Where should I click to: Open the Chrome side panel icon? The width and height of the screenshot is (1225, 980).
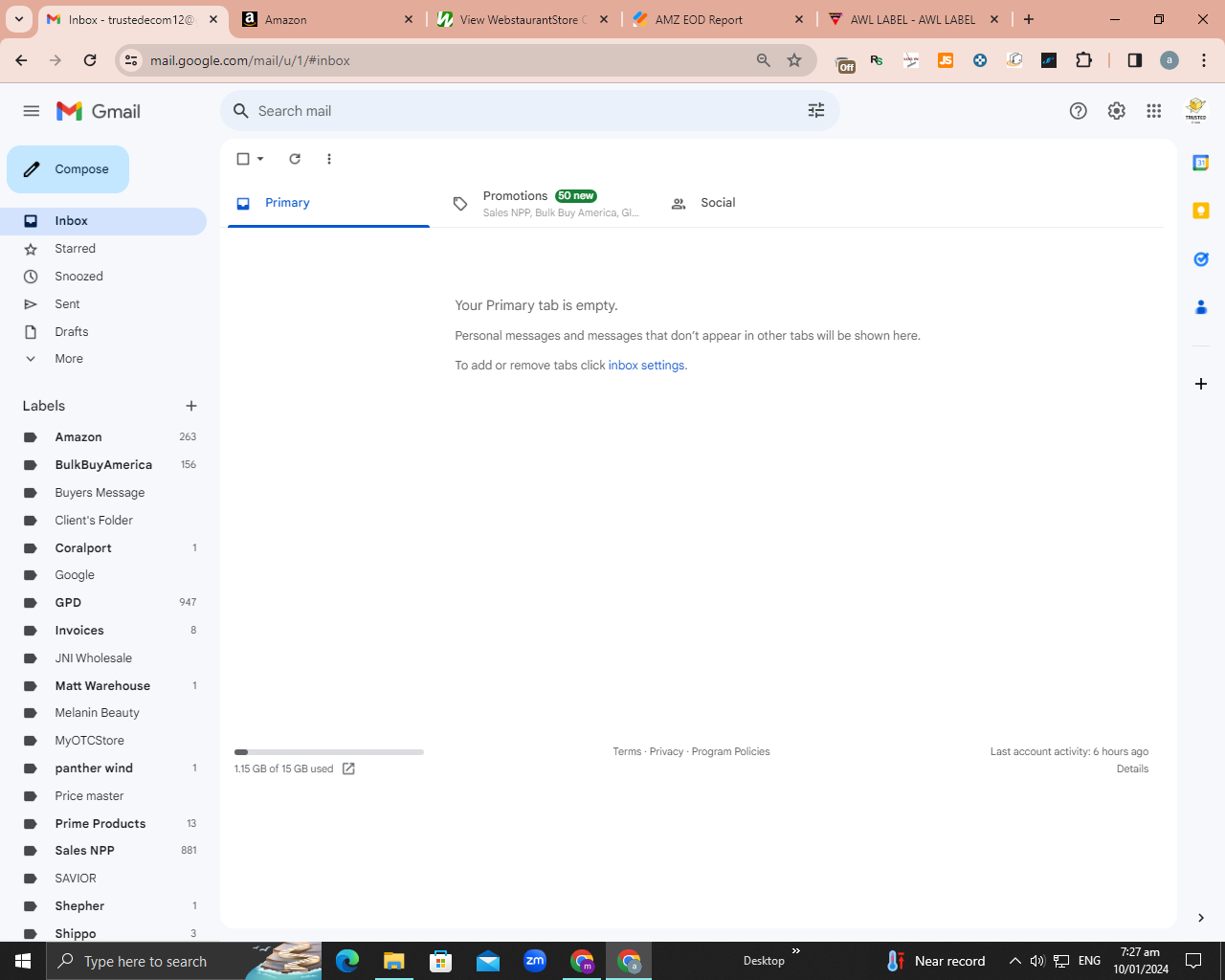tap(1135, 60)
